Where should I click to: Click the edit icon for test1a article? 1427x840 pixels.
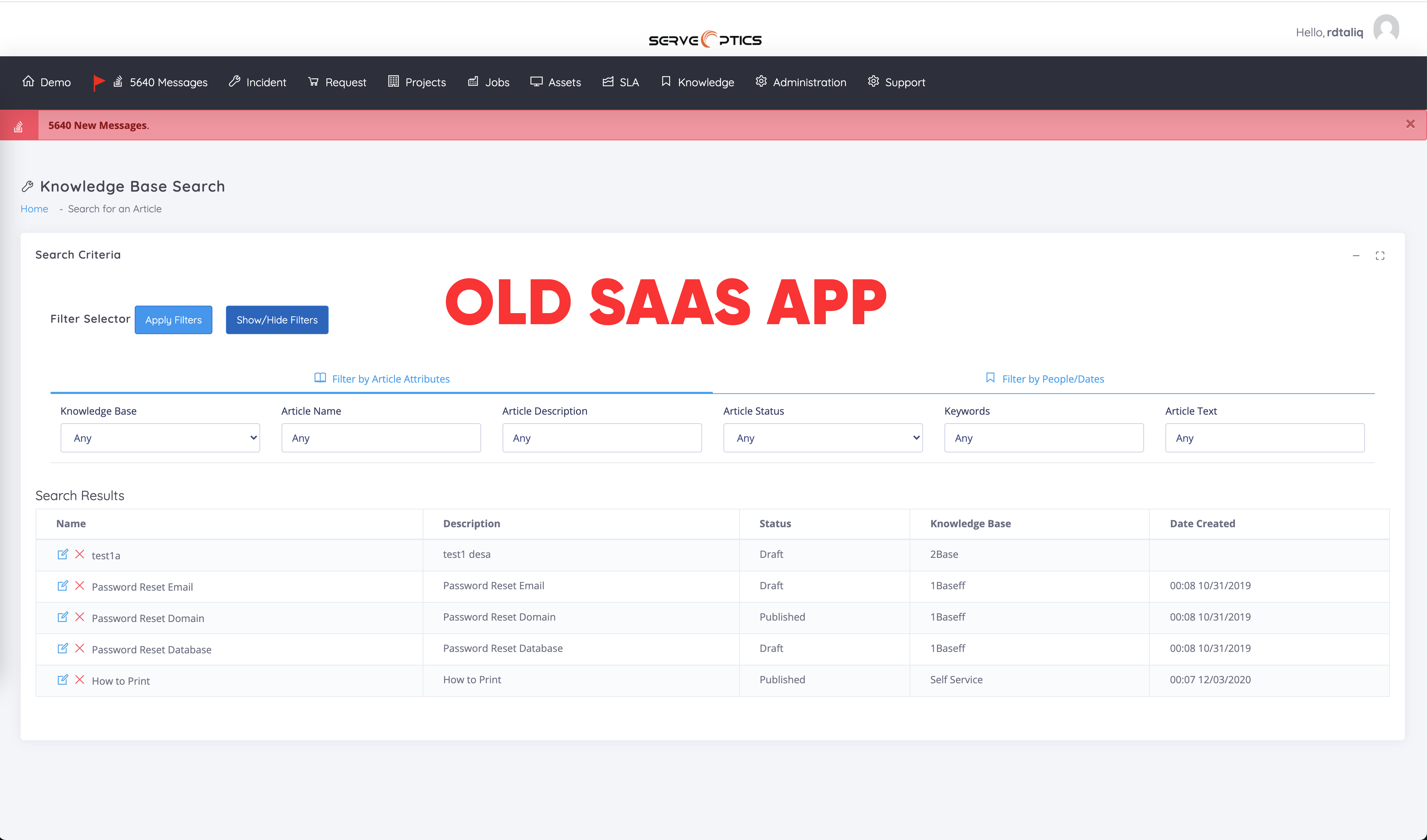(62, 554)
